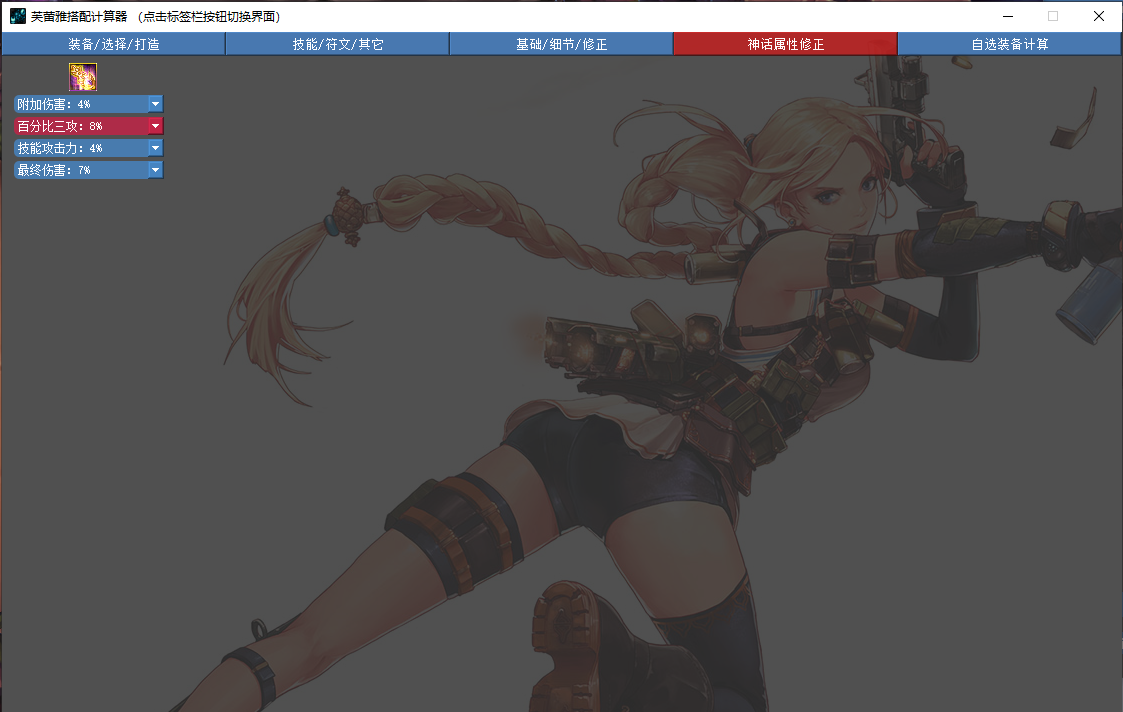Open the 附加伤害: 4% dropdown

[x=88, y=104]
